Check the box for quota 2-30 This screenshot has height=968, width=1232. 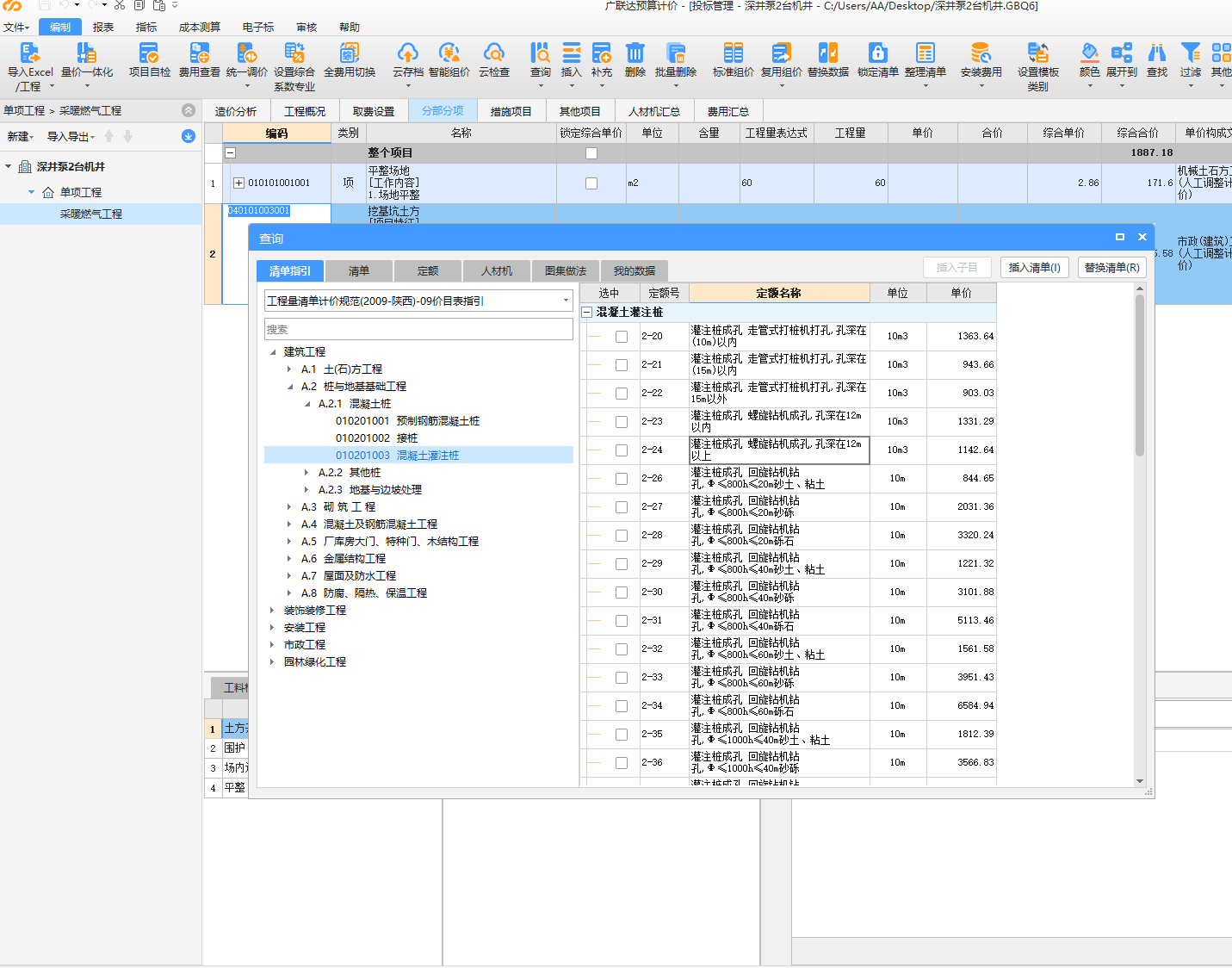click(622, 593)
